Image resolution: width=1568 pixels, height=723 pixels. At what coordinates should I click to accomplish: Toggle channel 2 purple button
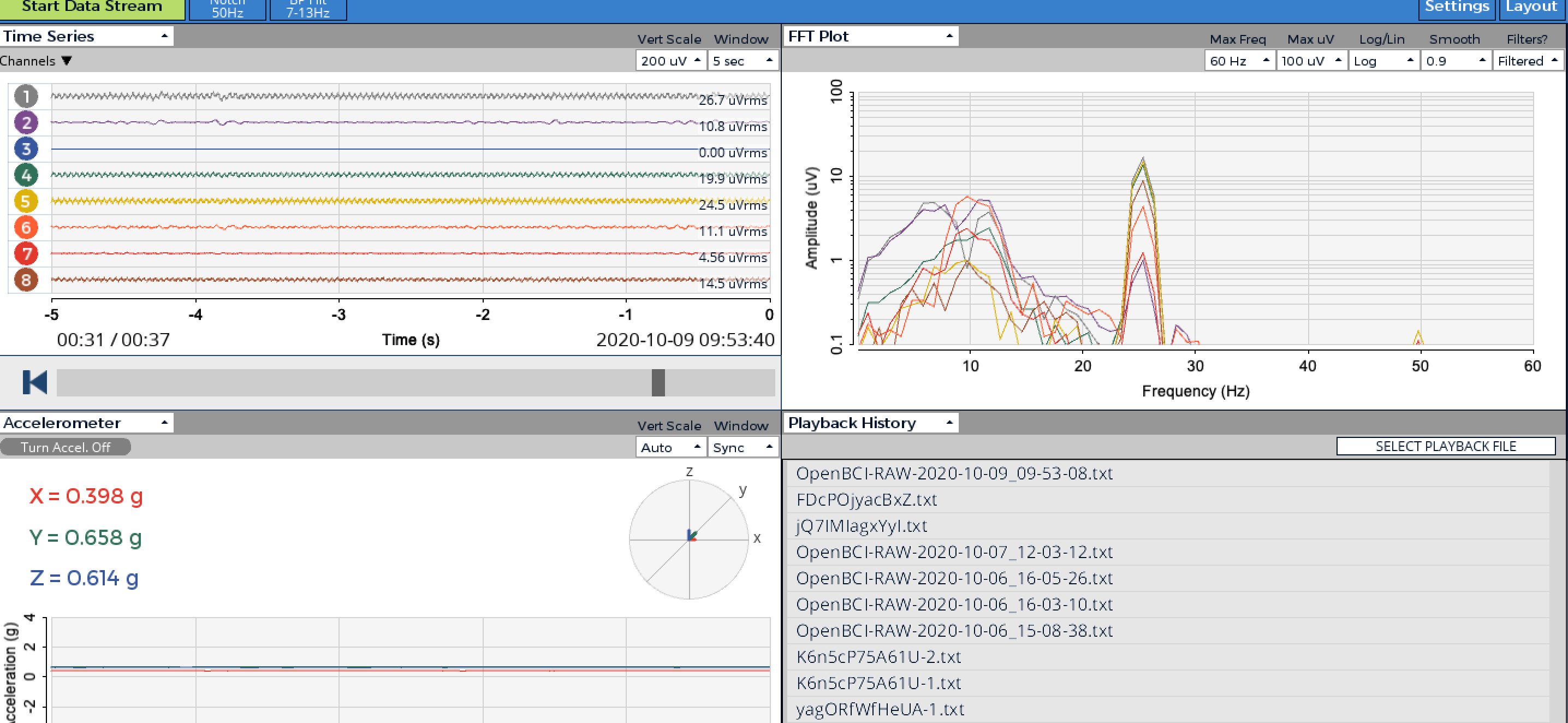coord(26,122)
